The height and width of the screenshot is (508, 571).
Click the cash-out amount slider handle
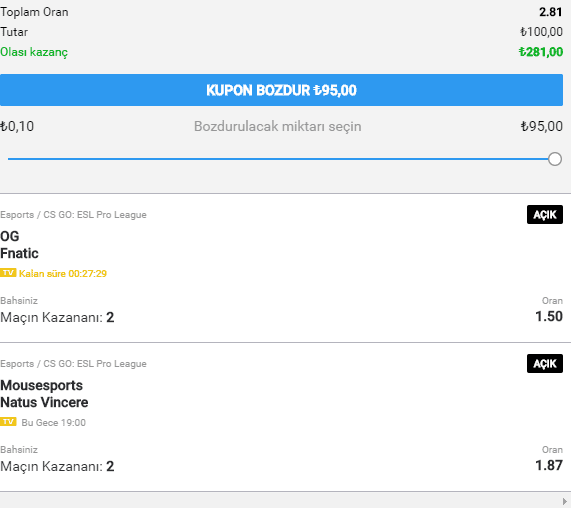click(555, 159)
